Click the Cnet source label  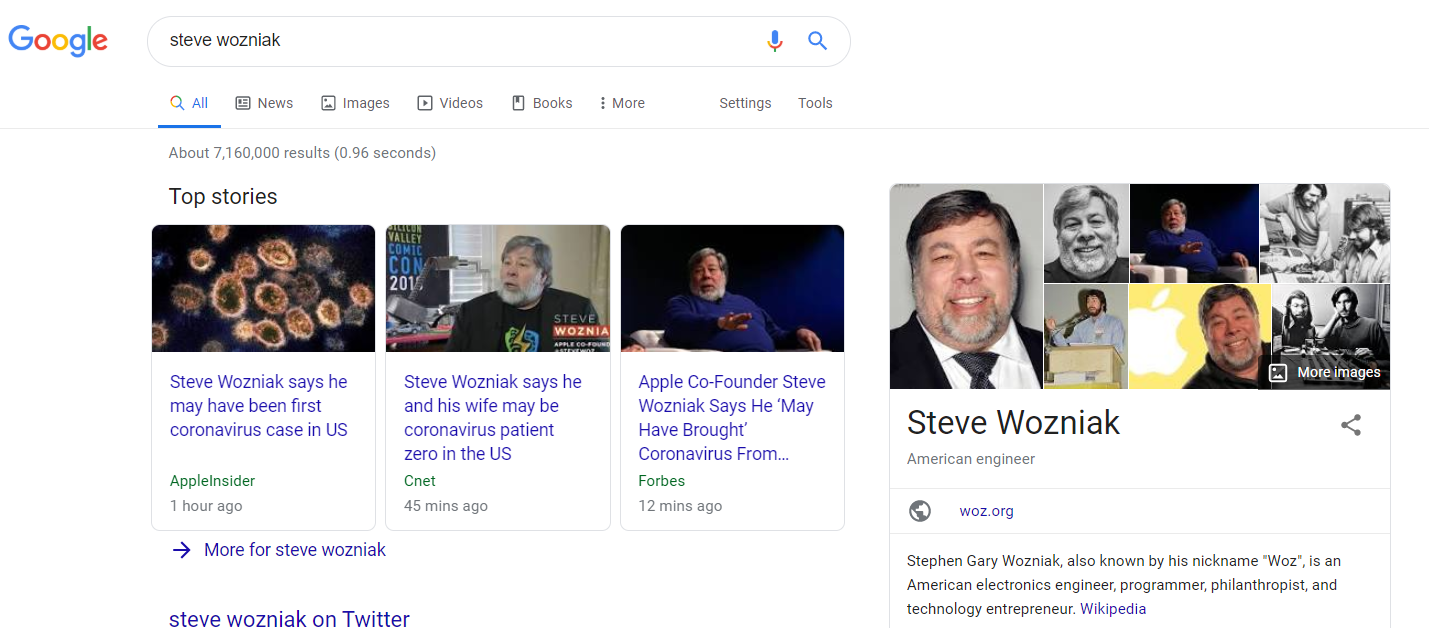pos(420,481)
